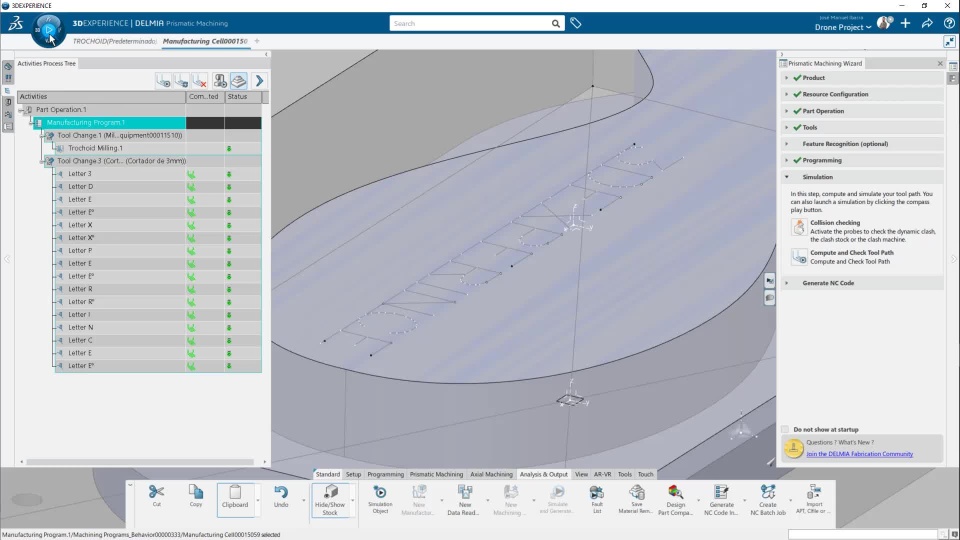Click Create NC Batch Job tool
The height and width of the screenshot is (540, 960).
tap(768, 500)
